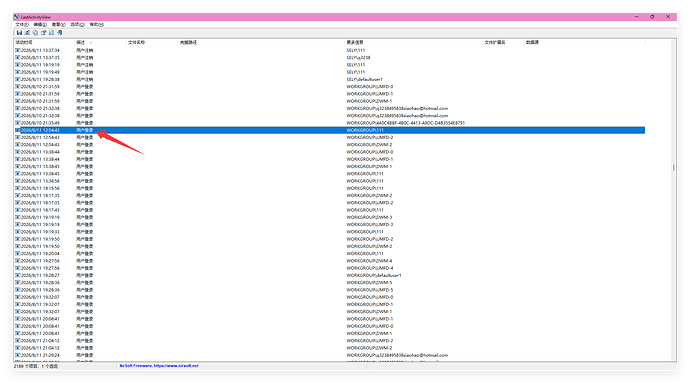
Task: Open the 文件(F) menu
Action: (x=22, y=25)
